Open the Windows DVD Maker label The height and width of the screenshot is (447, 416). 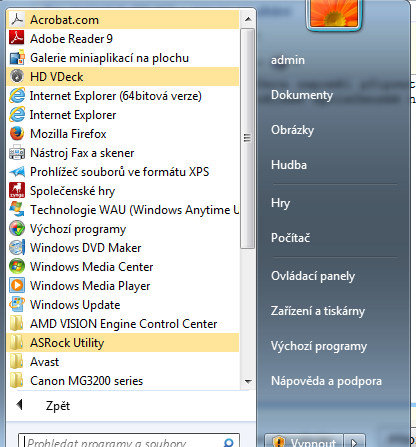point(86,248)
